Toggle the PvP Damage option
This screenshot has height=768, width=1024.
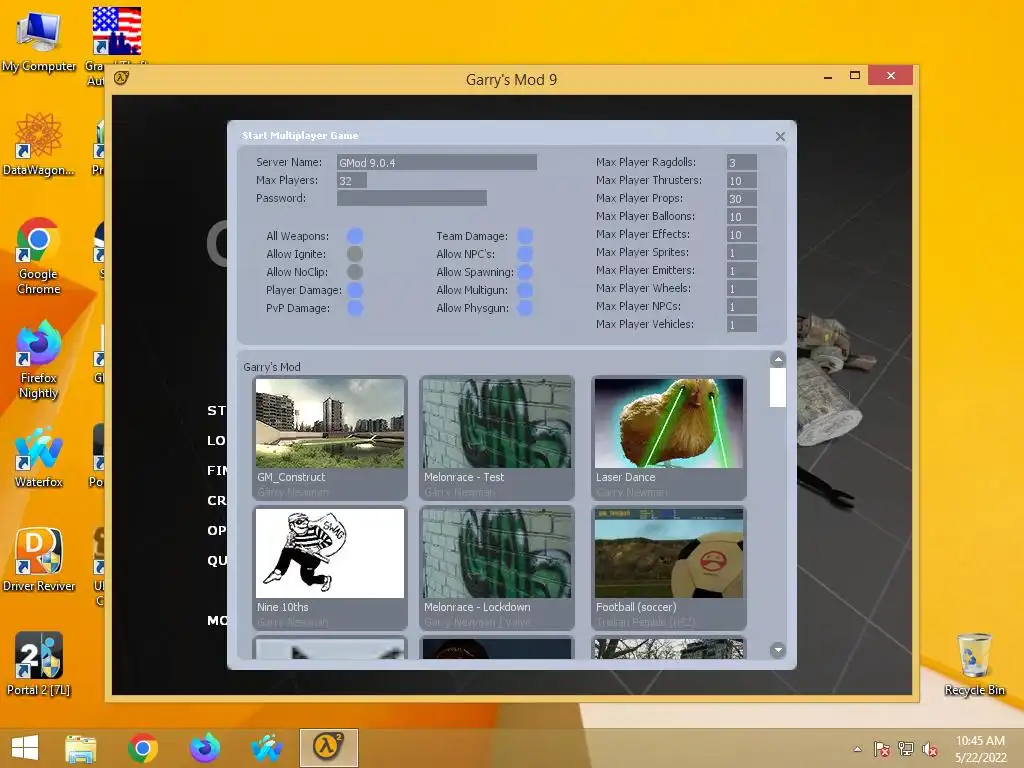click(355, 308)
